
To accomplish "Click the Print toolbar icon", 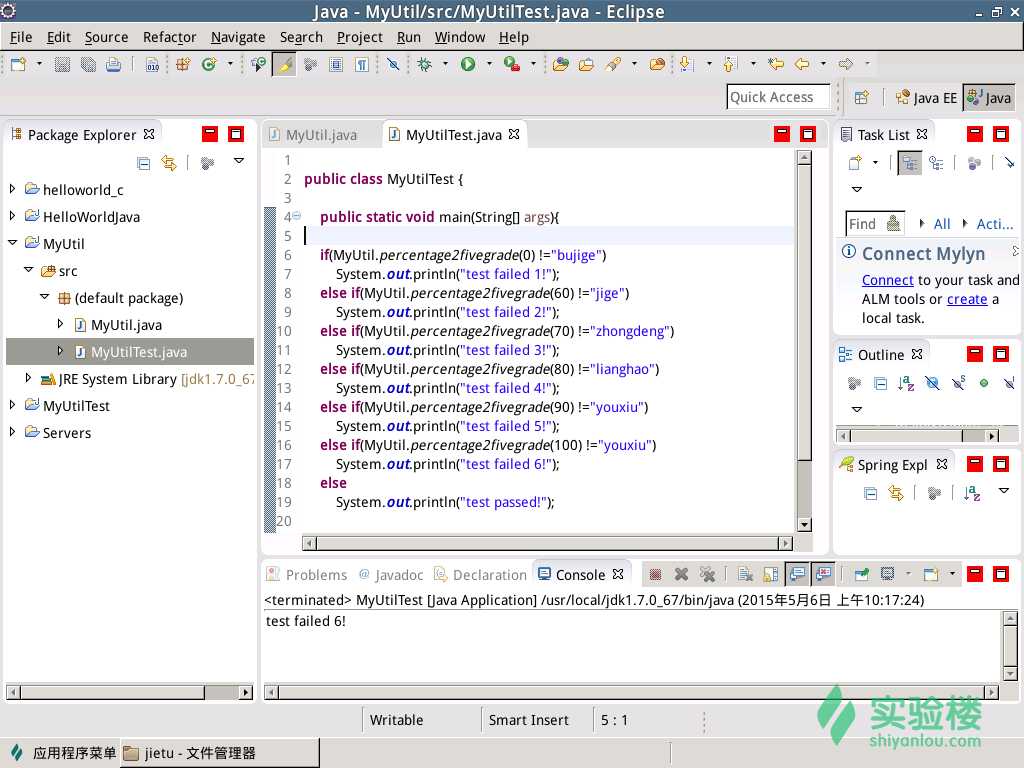I will [114, 64].
